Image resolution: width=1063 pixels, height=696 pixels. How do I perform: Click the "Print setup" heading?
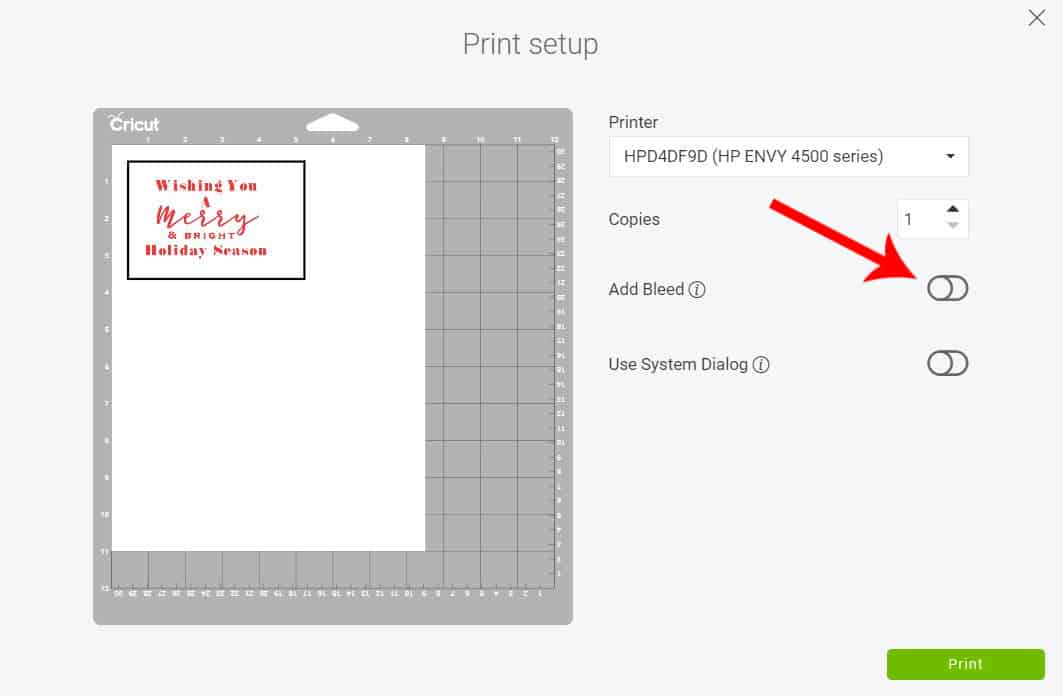[530, 45]
